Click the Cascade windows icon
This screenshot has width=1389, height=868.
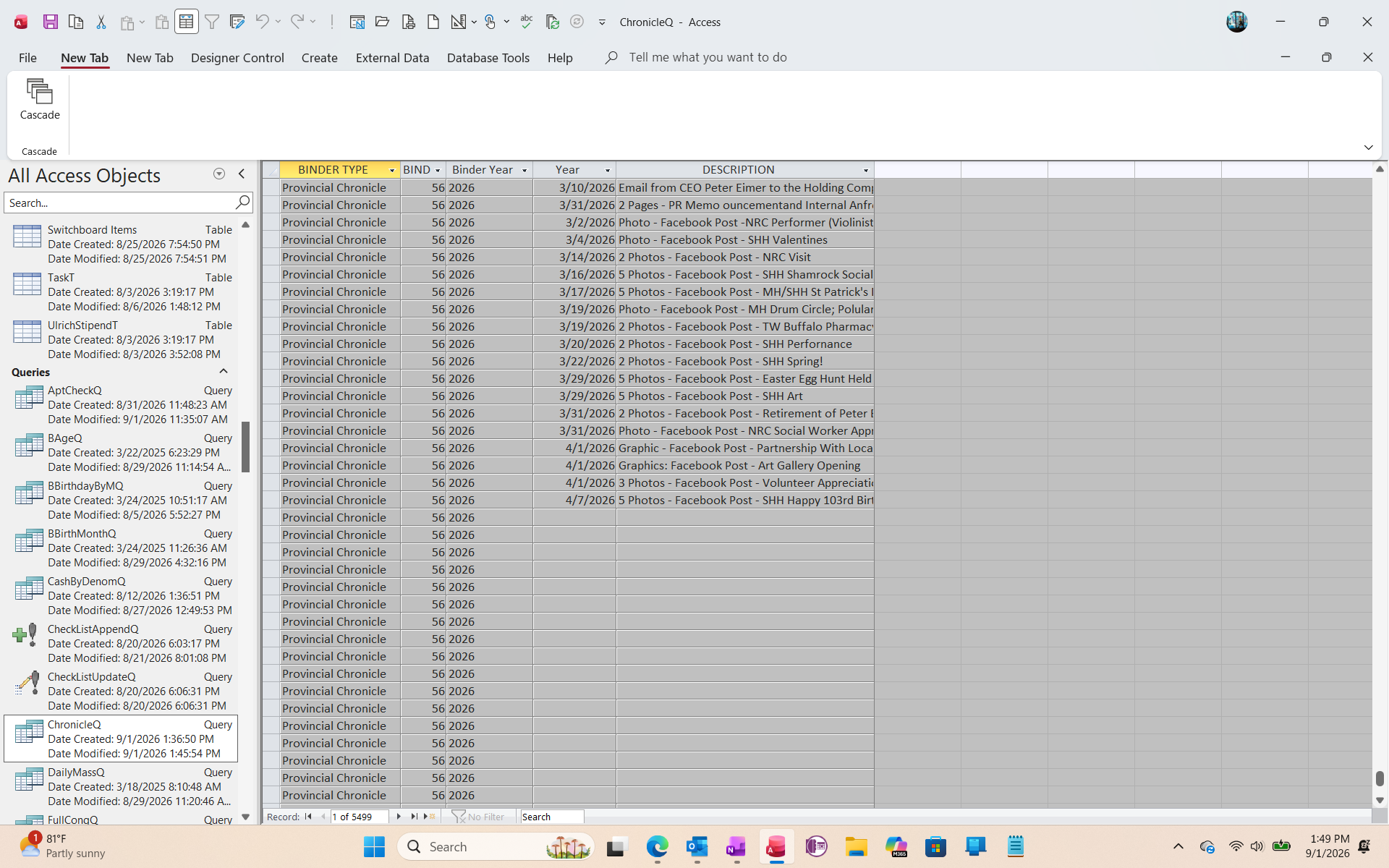[x=40, y=99]
